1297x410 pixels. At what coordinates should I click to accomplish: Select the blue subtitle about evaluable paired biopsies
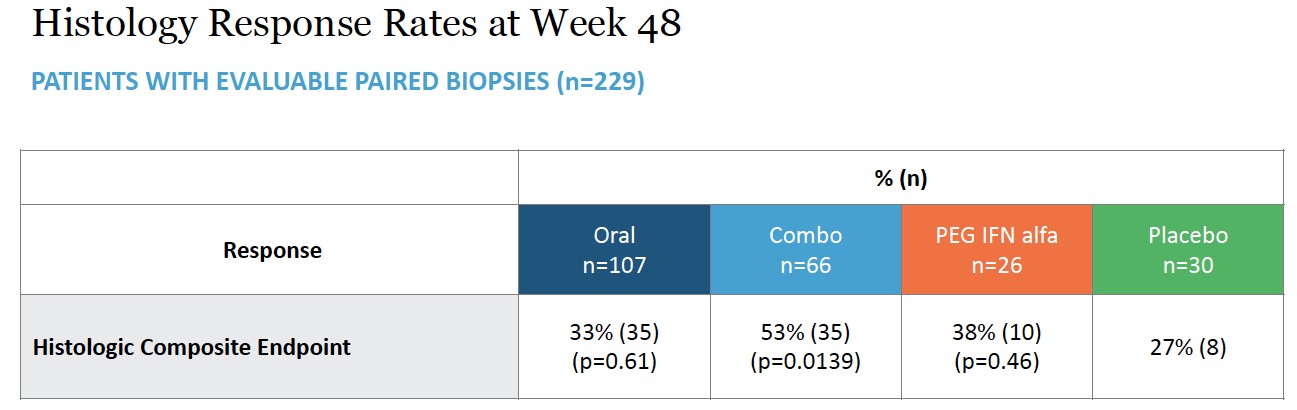337,82
